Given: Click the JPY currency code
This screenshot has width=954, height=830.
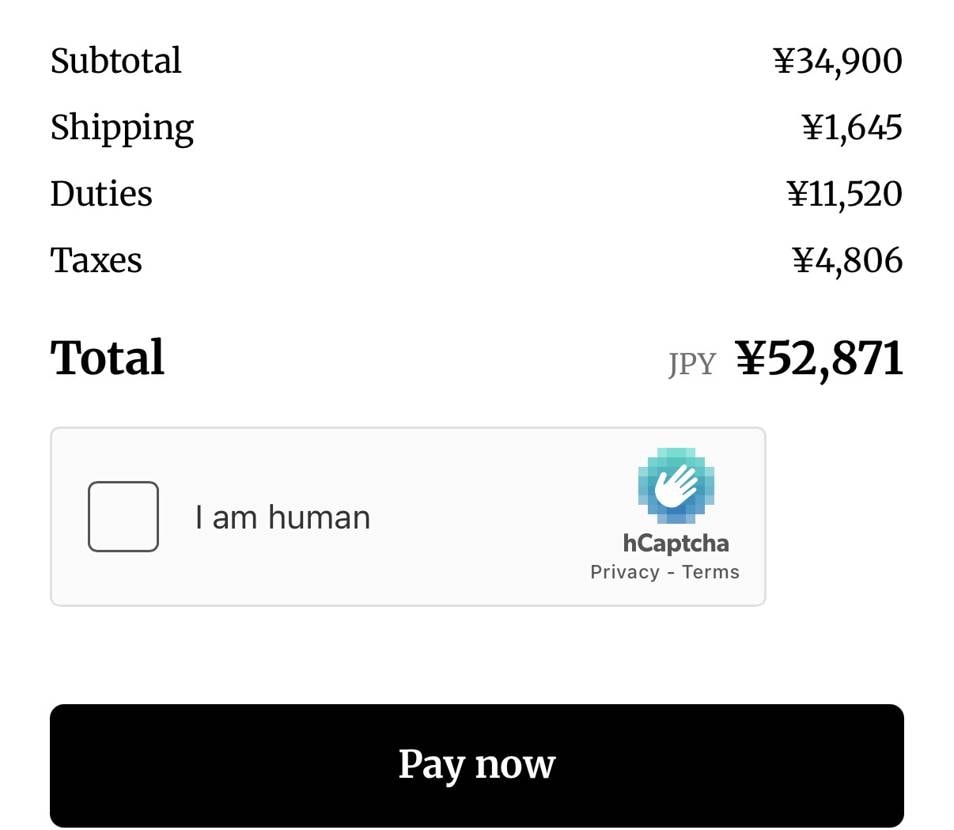Looking at the screenshot, I should (x=692, y=364).
